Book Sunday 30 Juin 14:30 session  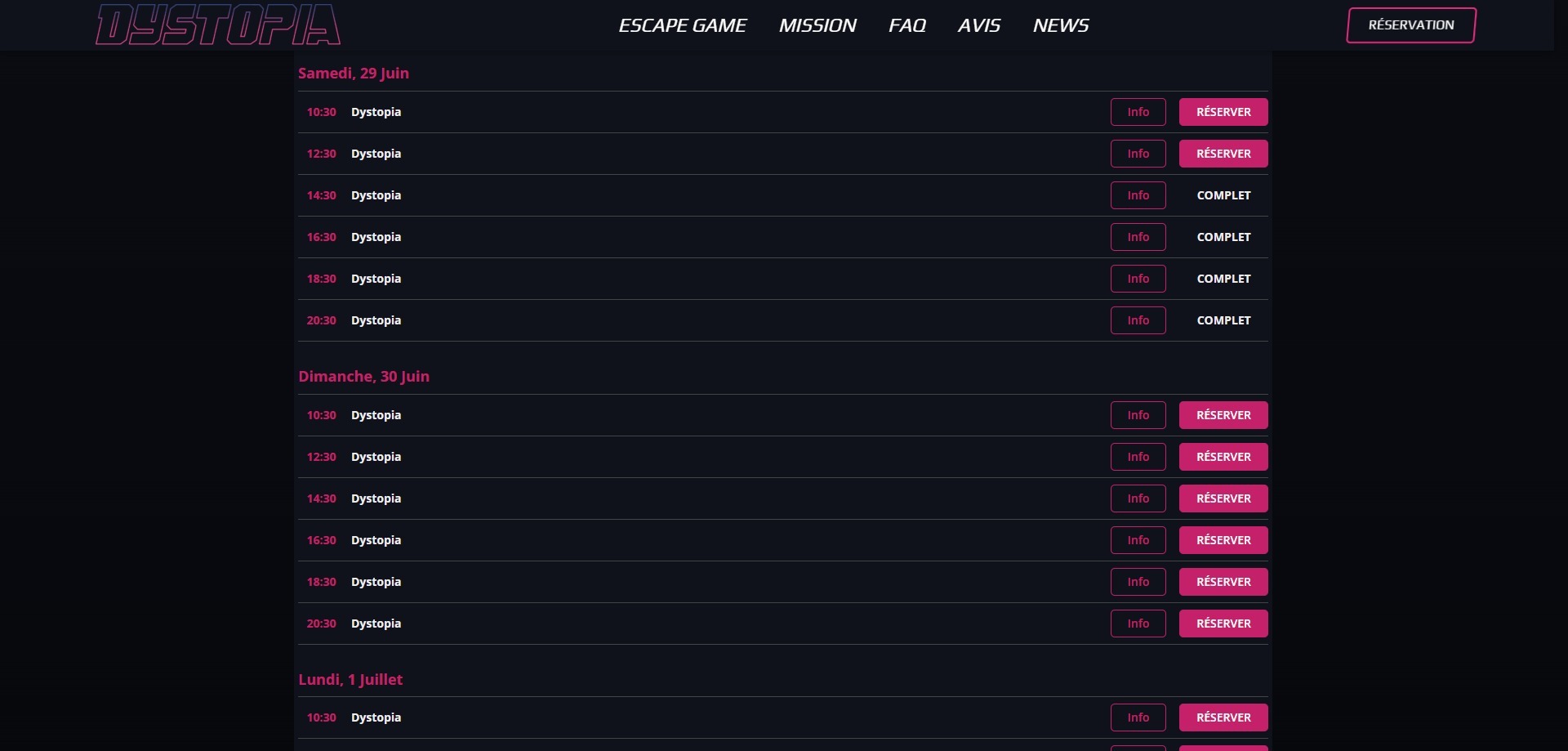1223,498
